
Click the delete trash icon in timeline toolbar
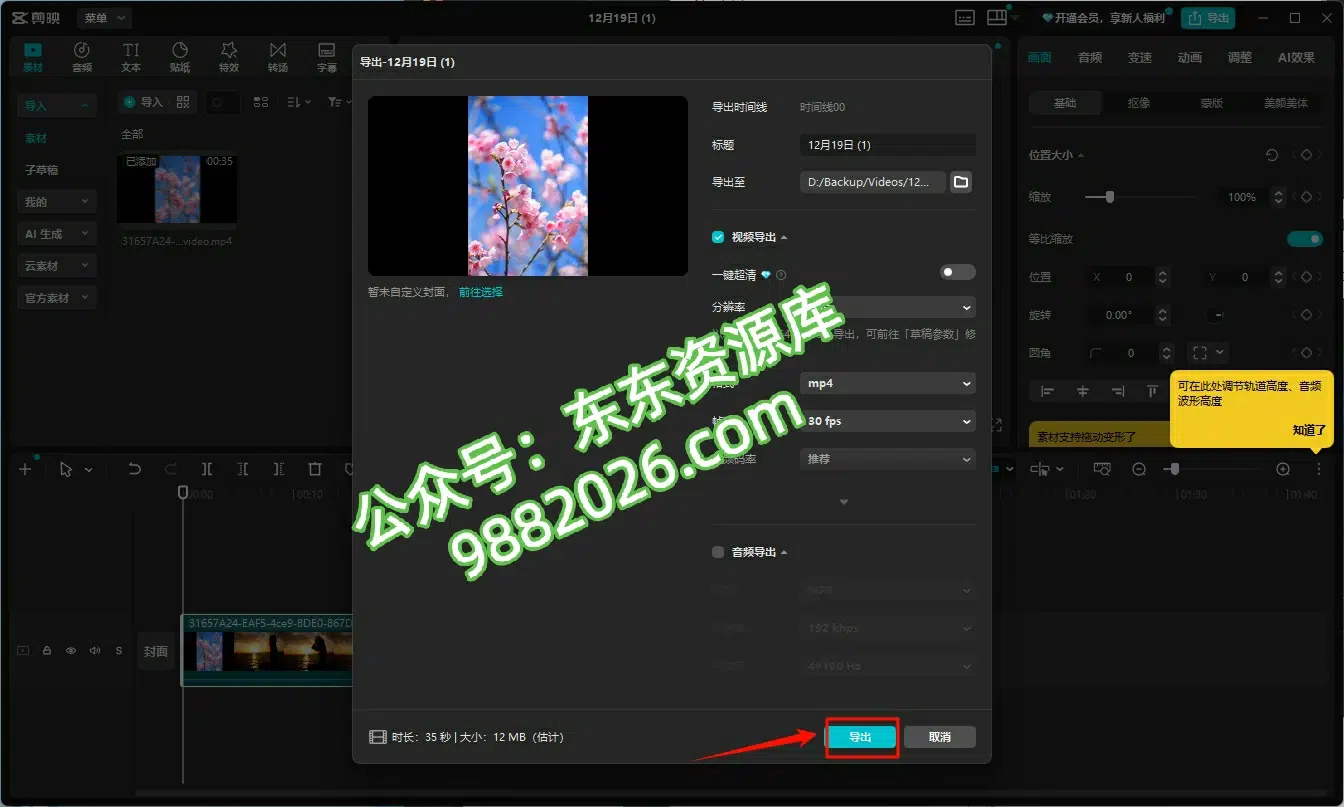pos(315,469)
